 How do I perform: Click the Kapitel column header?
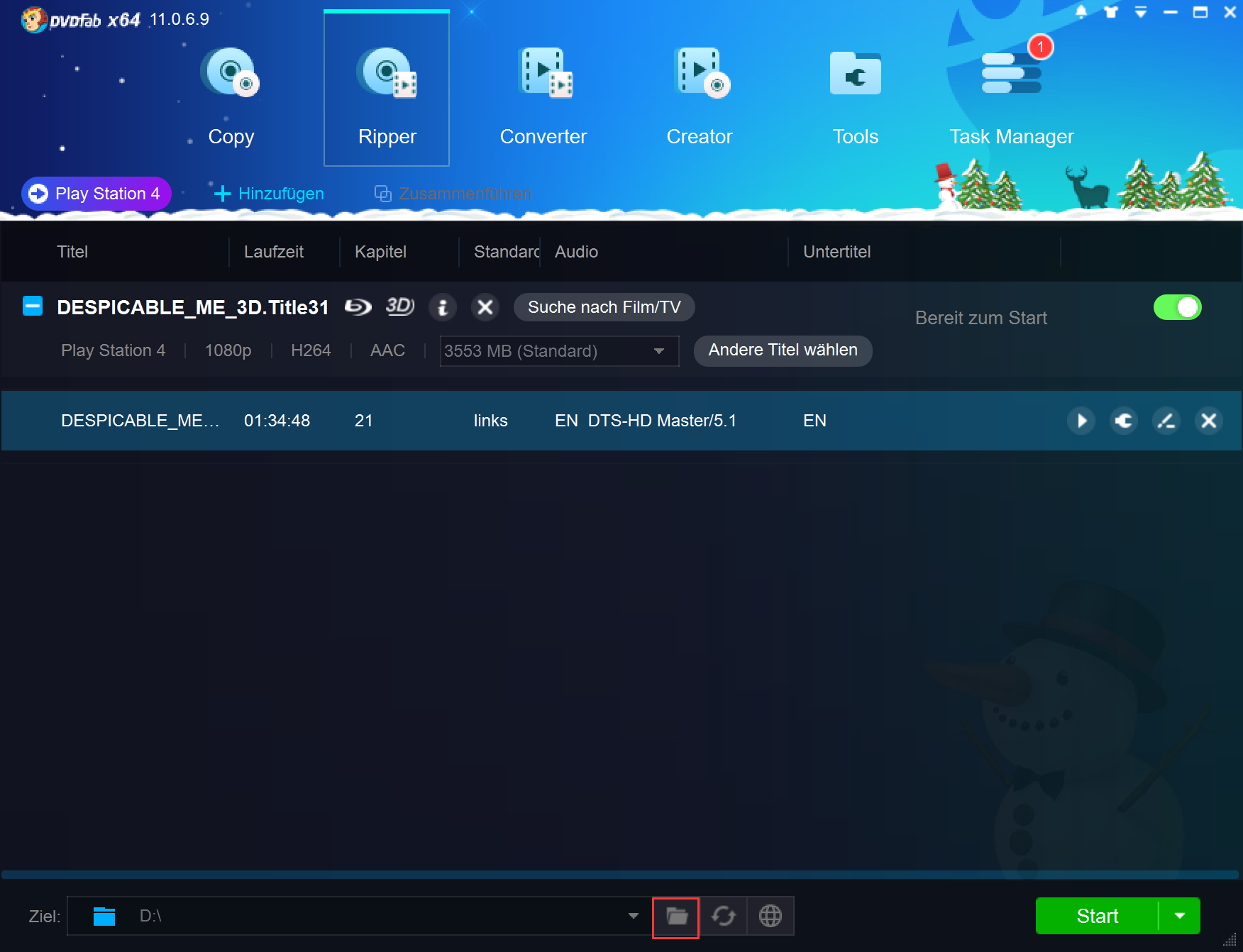point(380,252)
